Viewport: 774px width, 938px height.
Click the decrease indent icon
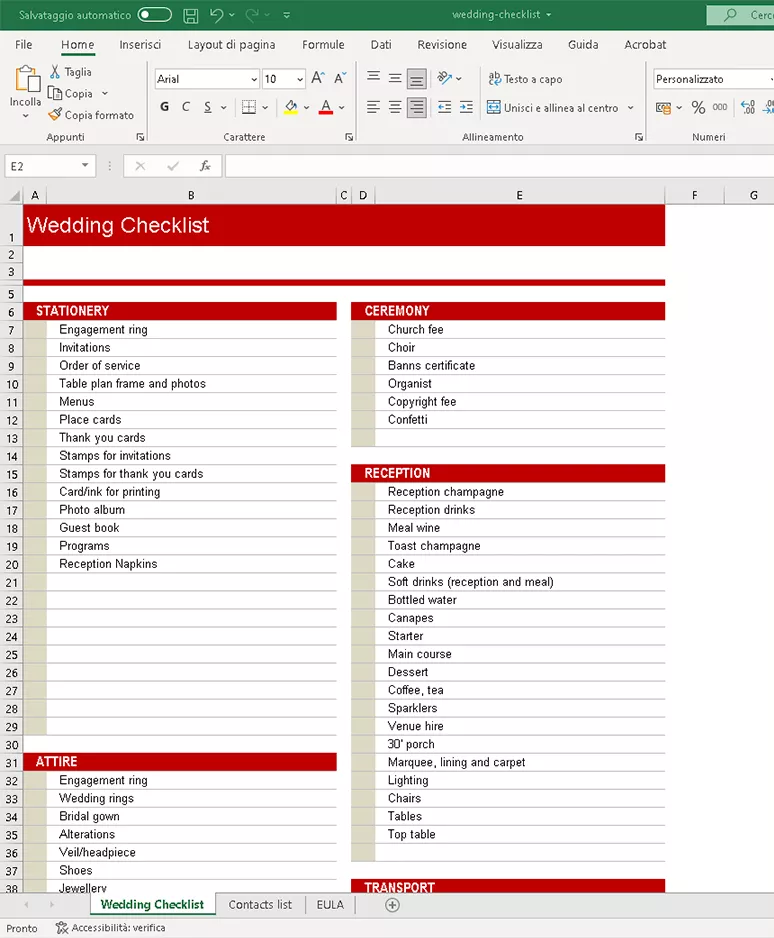click(444, 107)
